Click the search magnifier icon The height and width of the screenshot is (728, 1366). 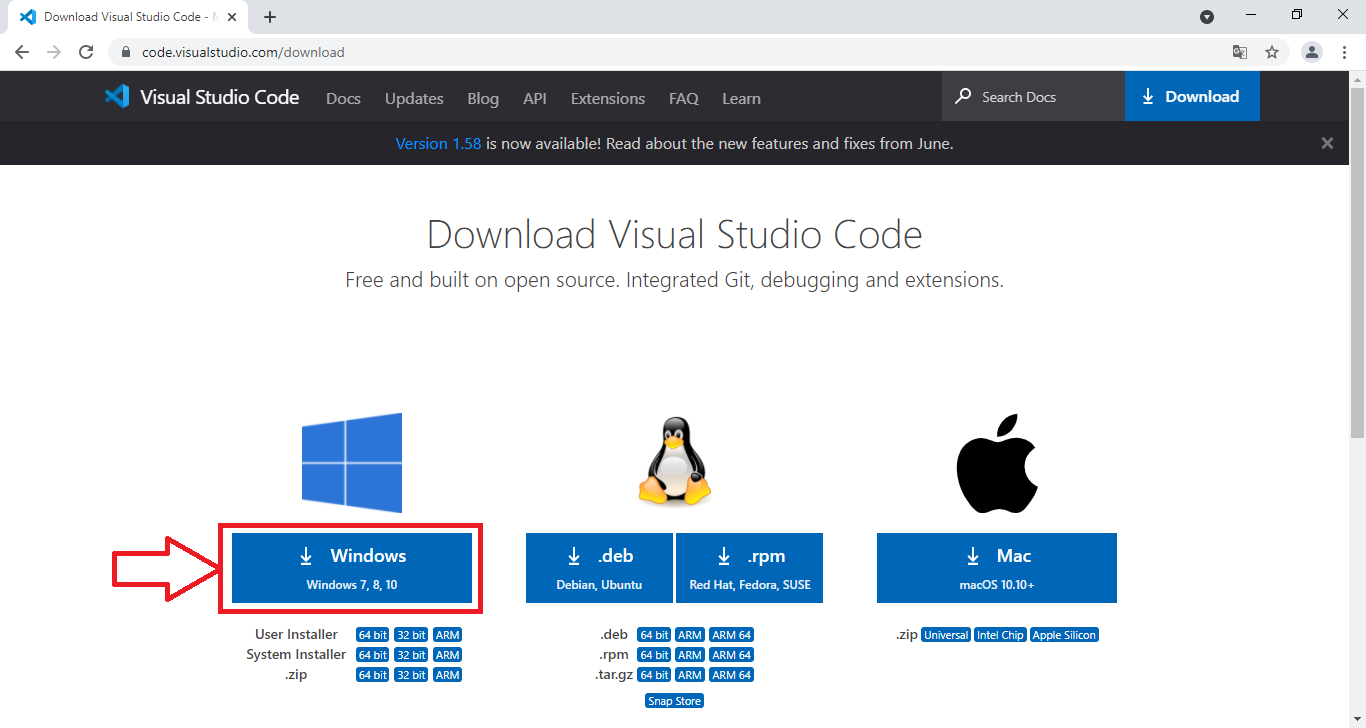coord(963,96)
